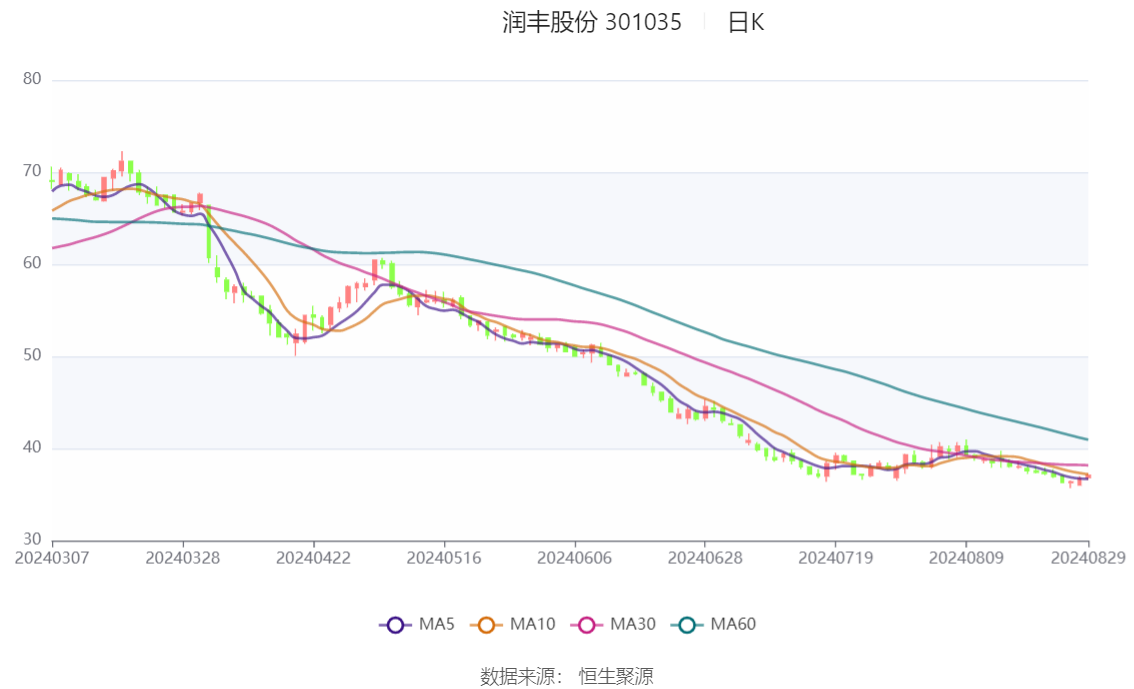Select the 20240606 date axis label

click(574, 558)
